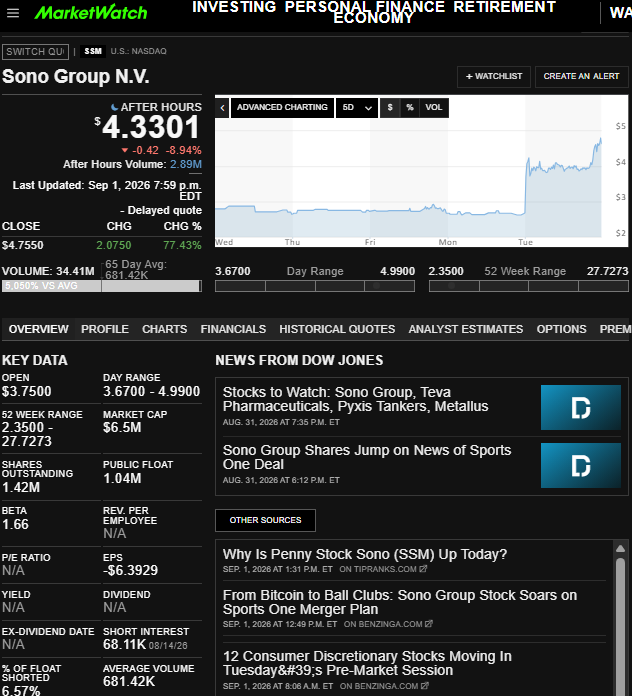
Task: Click % of Float Shorted 6.57% value
Action: click(21, 691)
